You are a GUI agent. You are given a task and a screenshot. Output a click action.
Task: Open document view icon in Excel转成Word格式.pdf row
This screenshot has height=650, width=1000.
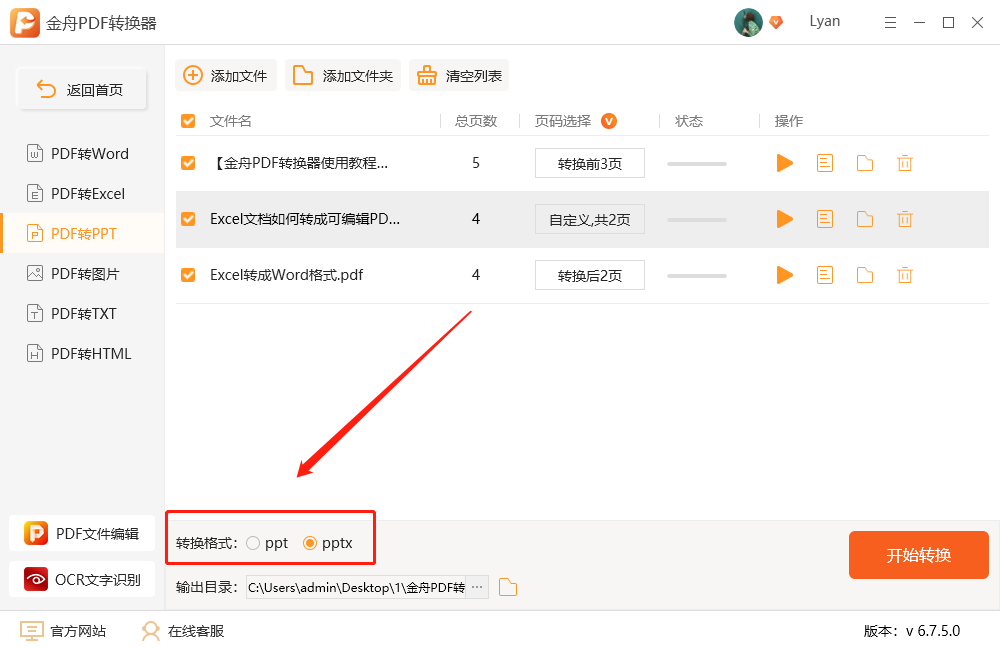[x=825, y=276]
